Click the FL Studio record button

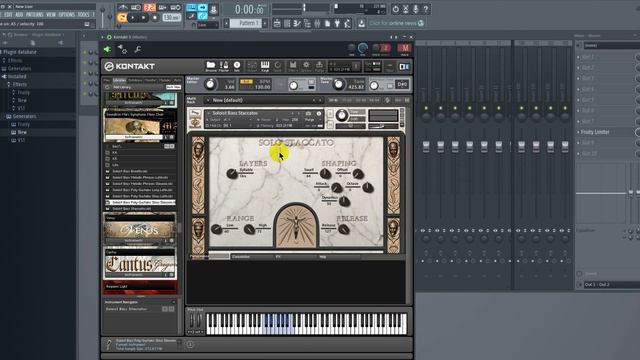154,18
